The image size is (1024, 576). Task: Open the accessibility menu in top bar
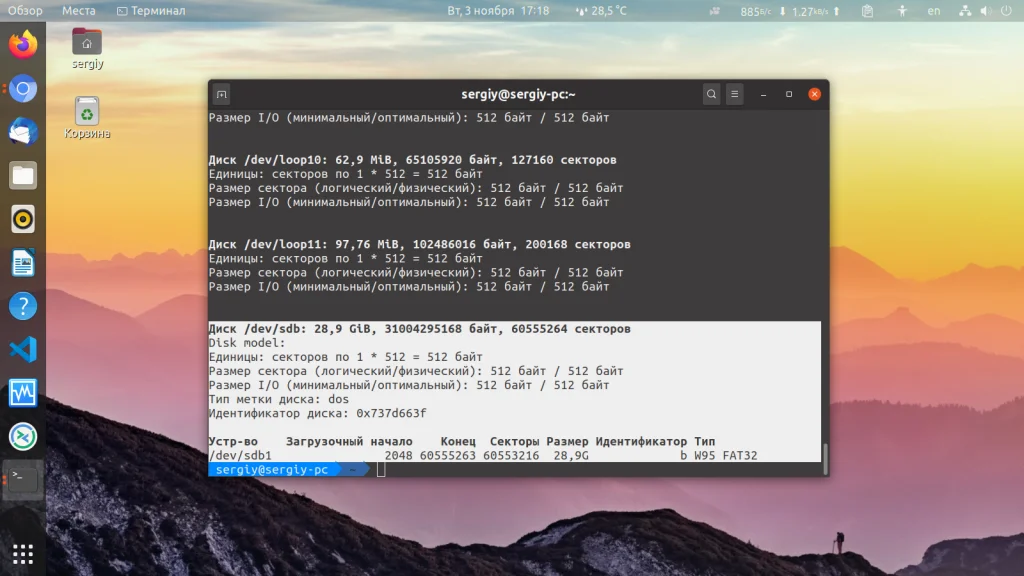coord(902,10)
